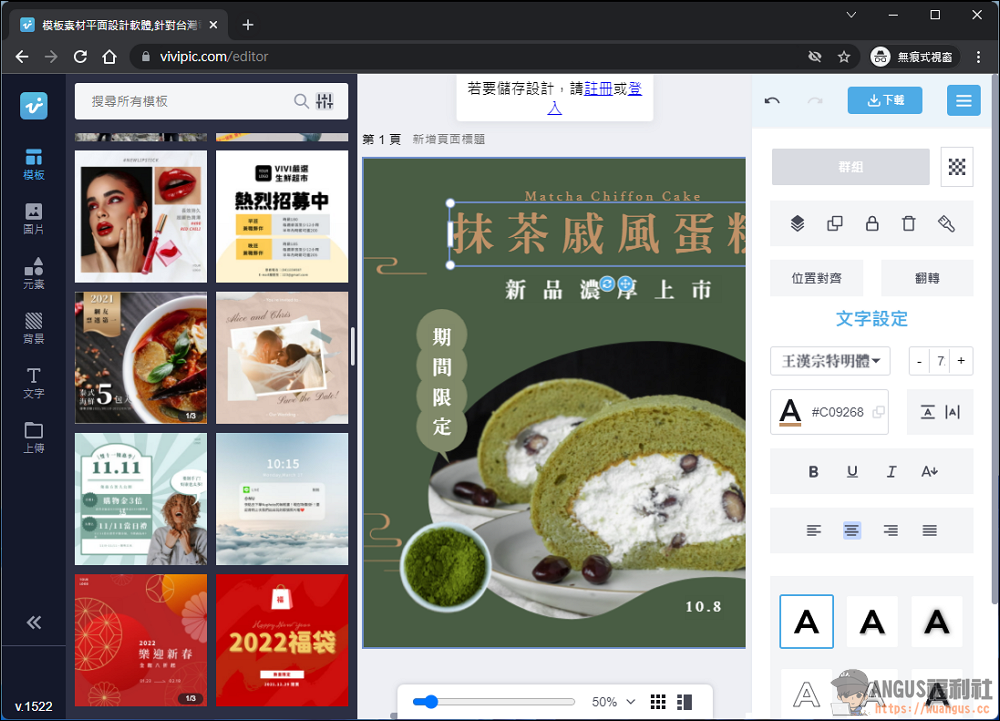Redo the last action
The image size is (1000, 721).
[x=815, y=101]
